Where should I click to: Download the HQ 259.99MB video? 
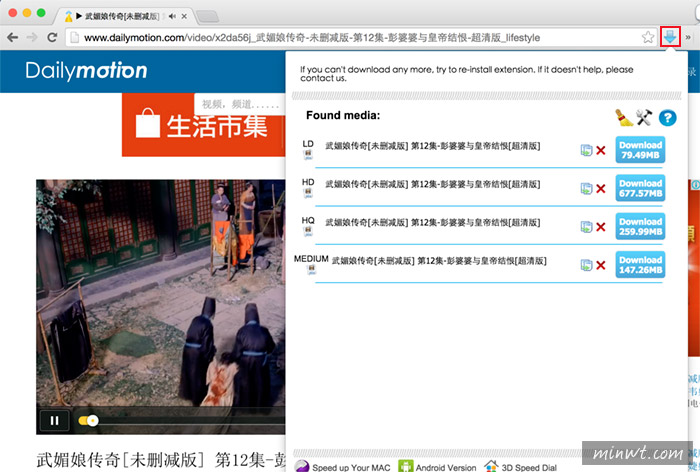pyautogui.click(x=640, y=226)
